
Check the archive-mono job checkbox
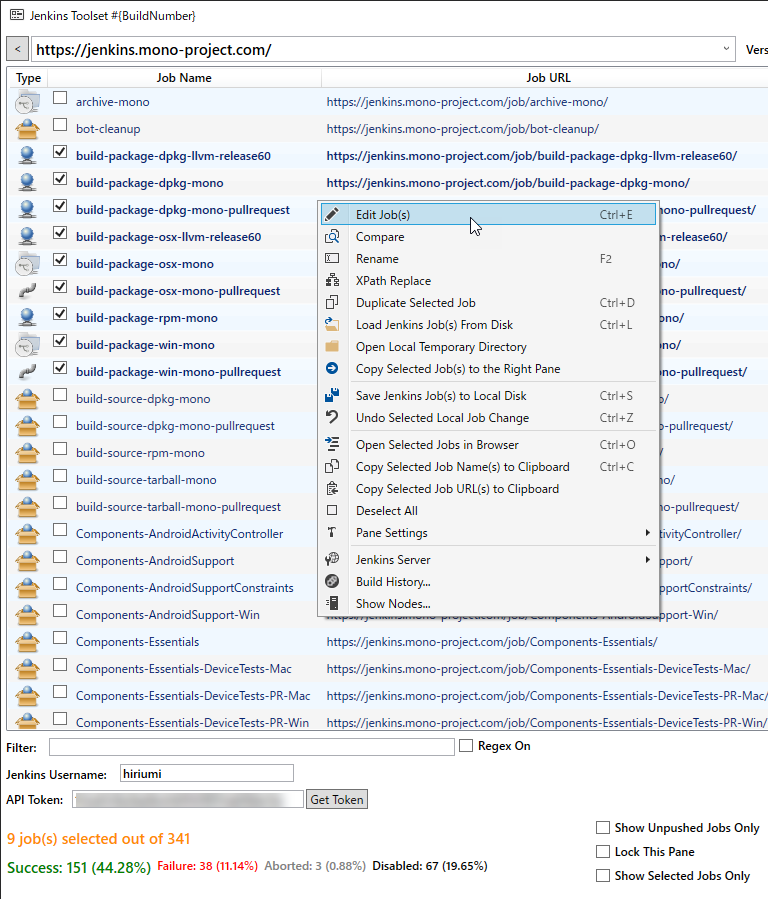[60, 98]
